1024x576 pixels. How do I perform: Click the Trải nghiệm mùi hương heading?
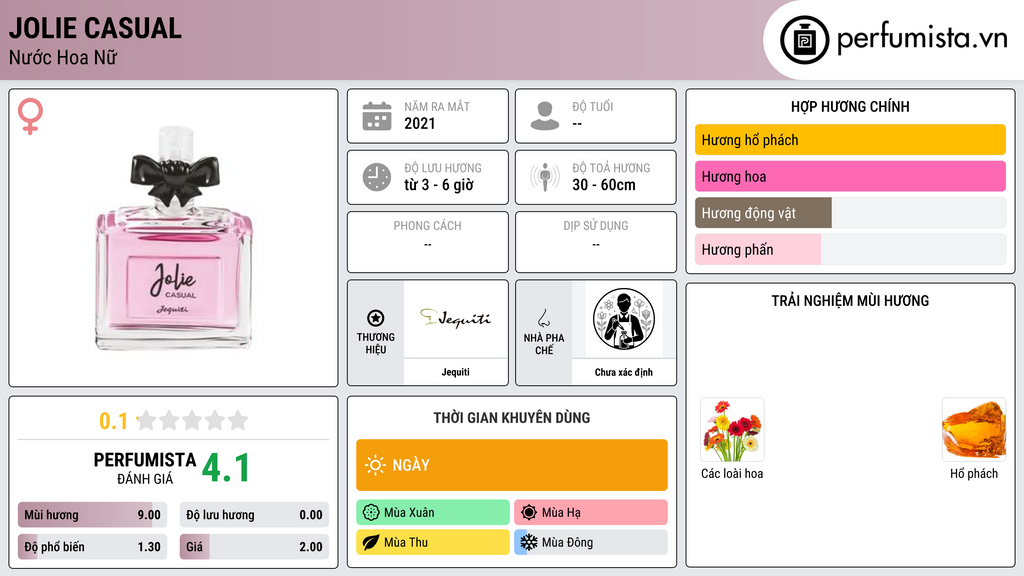click(x=850, y=300)
